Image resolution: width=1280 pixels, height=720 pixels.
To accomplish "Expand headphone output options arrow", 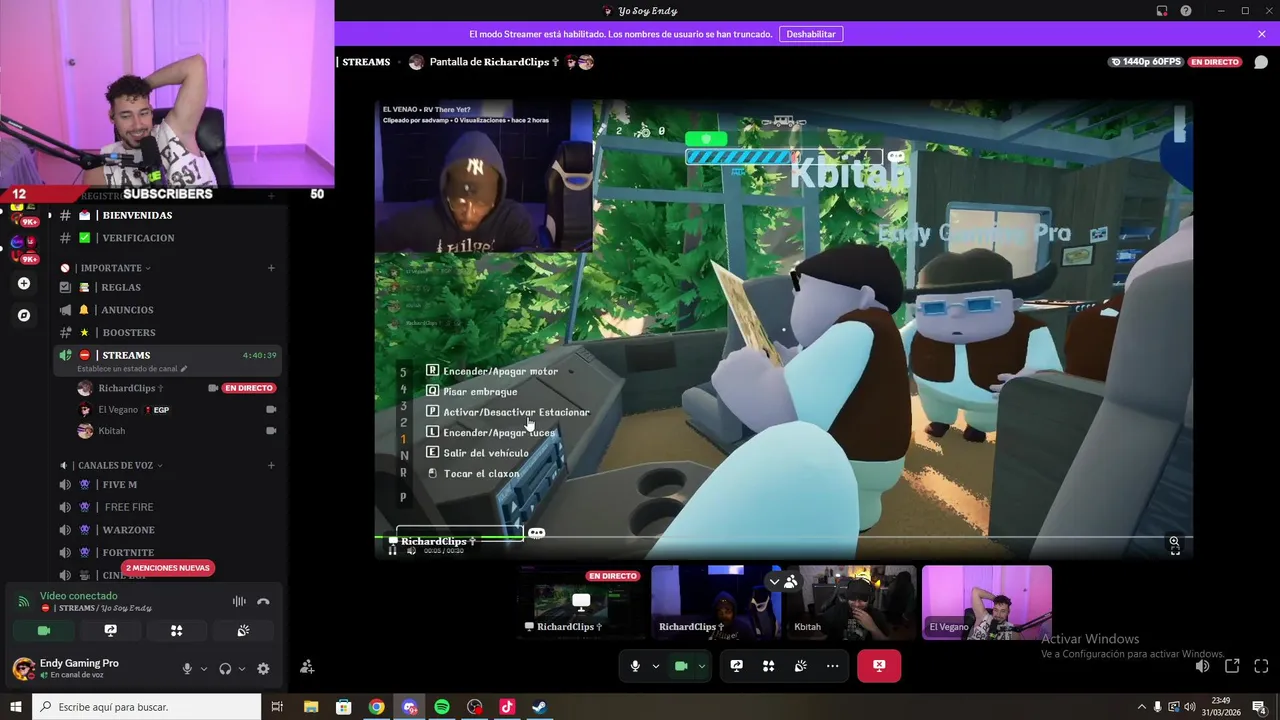I will tap(241, 669).
